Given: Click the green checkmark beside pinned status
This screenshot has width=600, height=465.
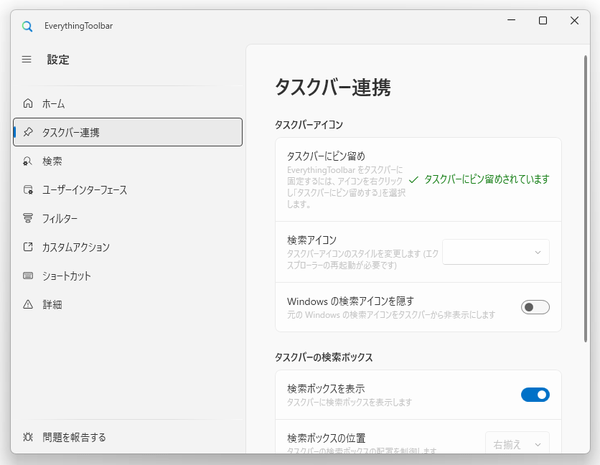Looking at the screenshot, I should pyautogui.click(x=414, y=179).
